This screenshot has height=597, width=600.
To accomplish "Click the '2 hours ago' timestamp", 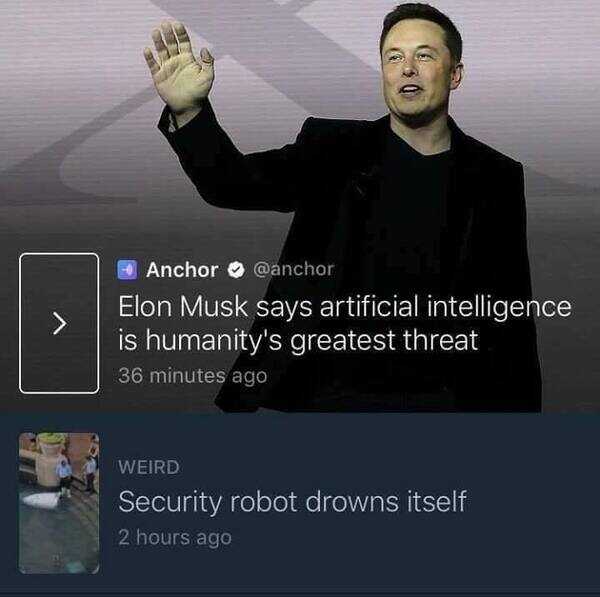I will [175, 537].
